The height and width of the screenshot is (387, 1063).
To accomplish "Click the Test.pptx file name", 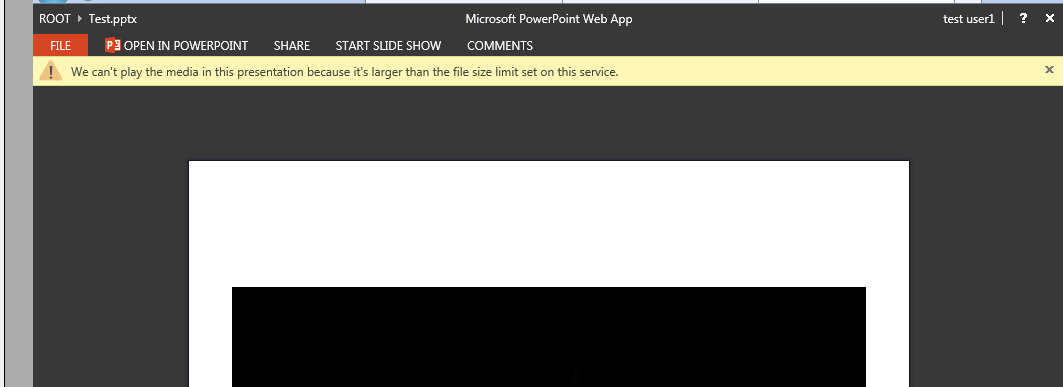I will [x=113, y=19].
